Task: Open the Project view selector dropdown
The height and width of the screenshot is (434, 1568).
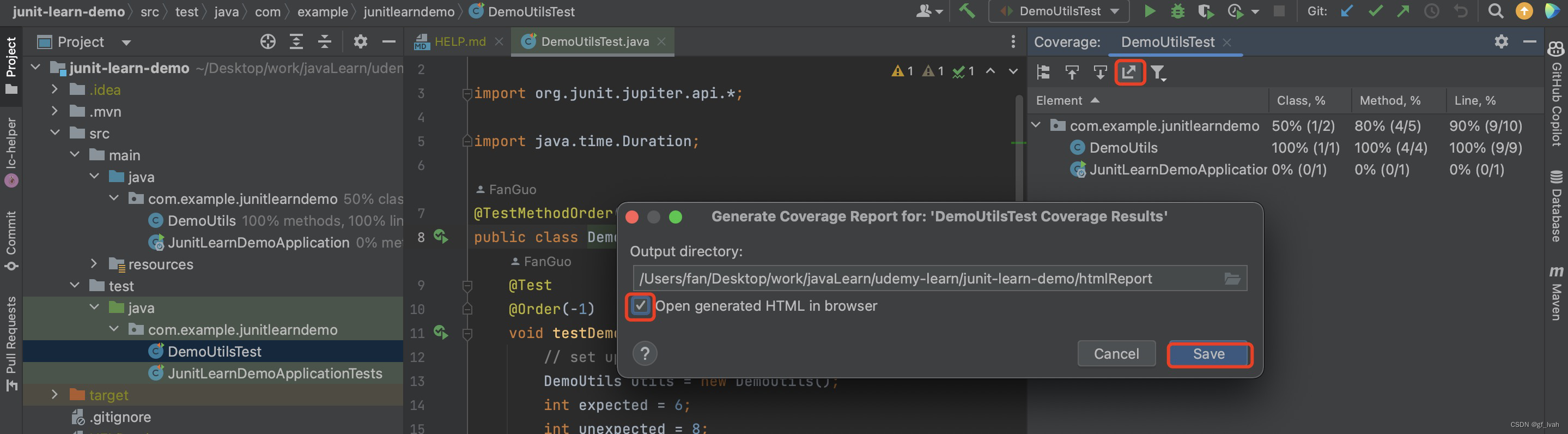Action: point(126,42)
